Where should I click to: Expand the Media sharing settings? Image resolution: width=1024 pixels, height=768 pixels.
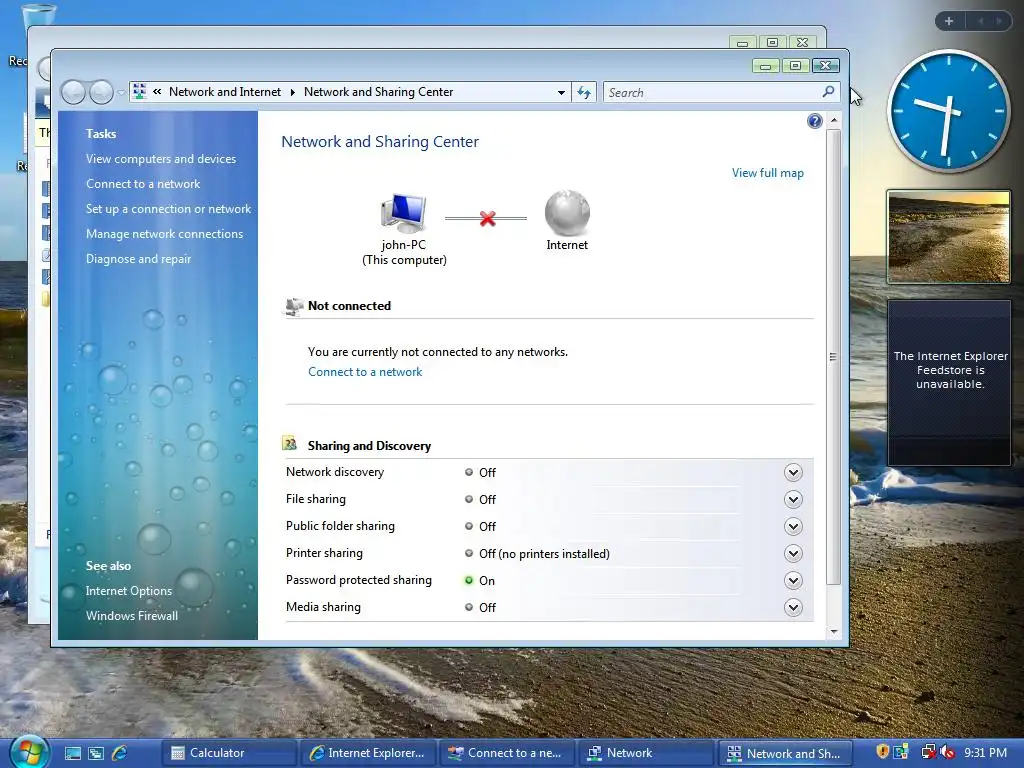tap(793, 608)
